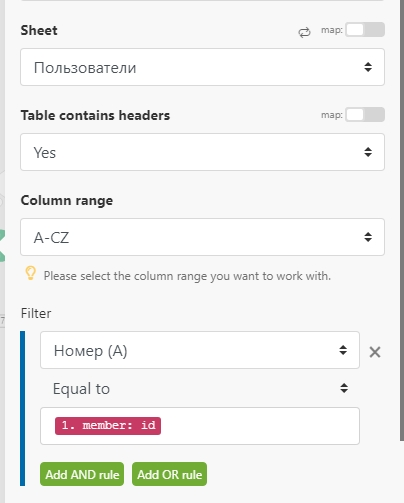Click the lightbulb hint icon
The image size is (404, 503).
pos(30,273)
